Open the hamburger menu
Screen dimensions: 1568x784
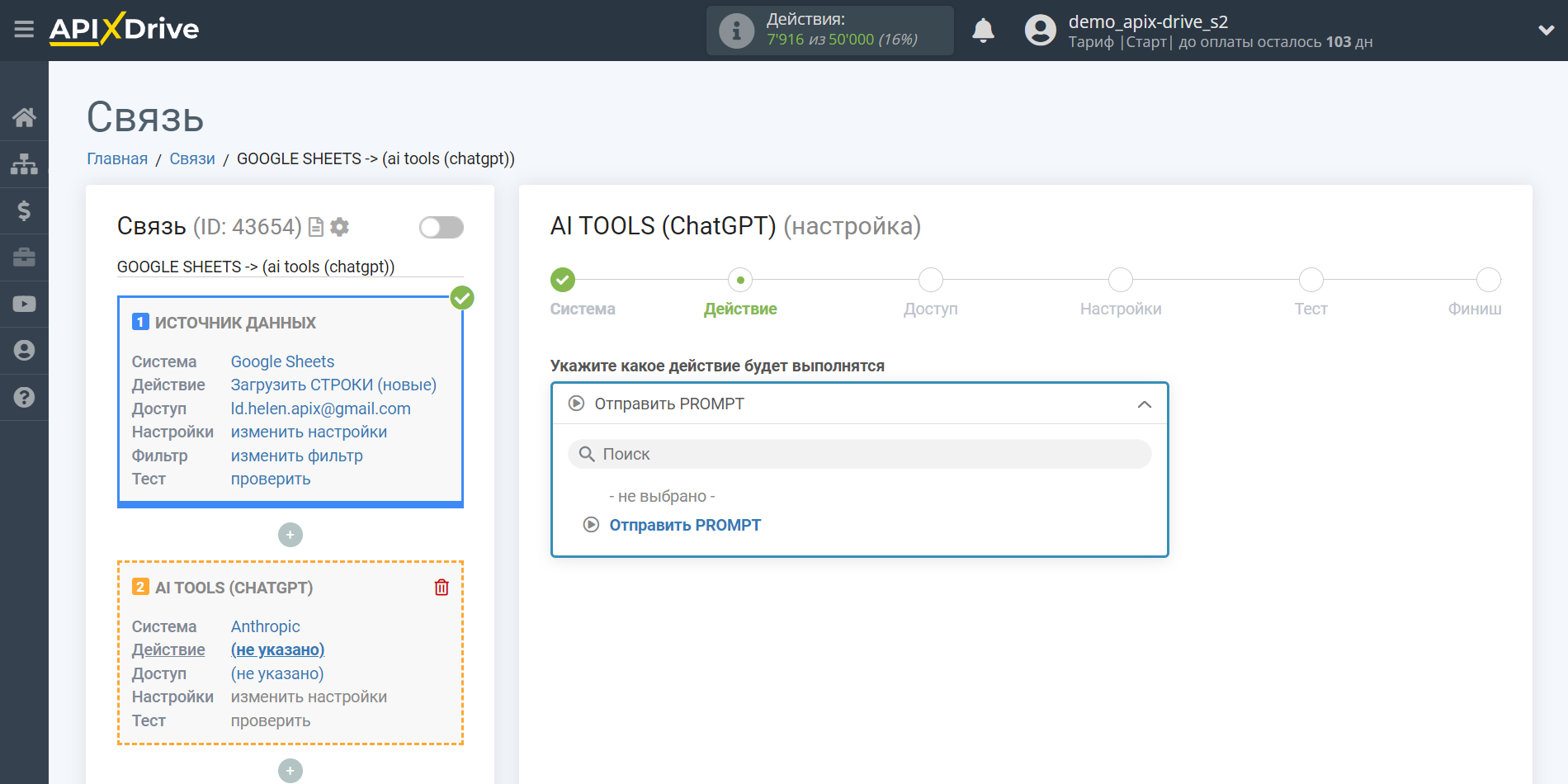[x=24, y=30]
